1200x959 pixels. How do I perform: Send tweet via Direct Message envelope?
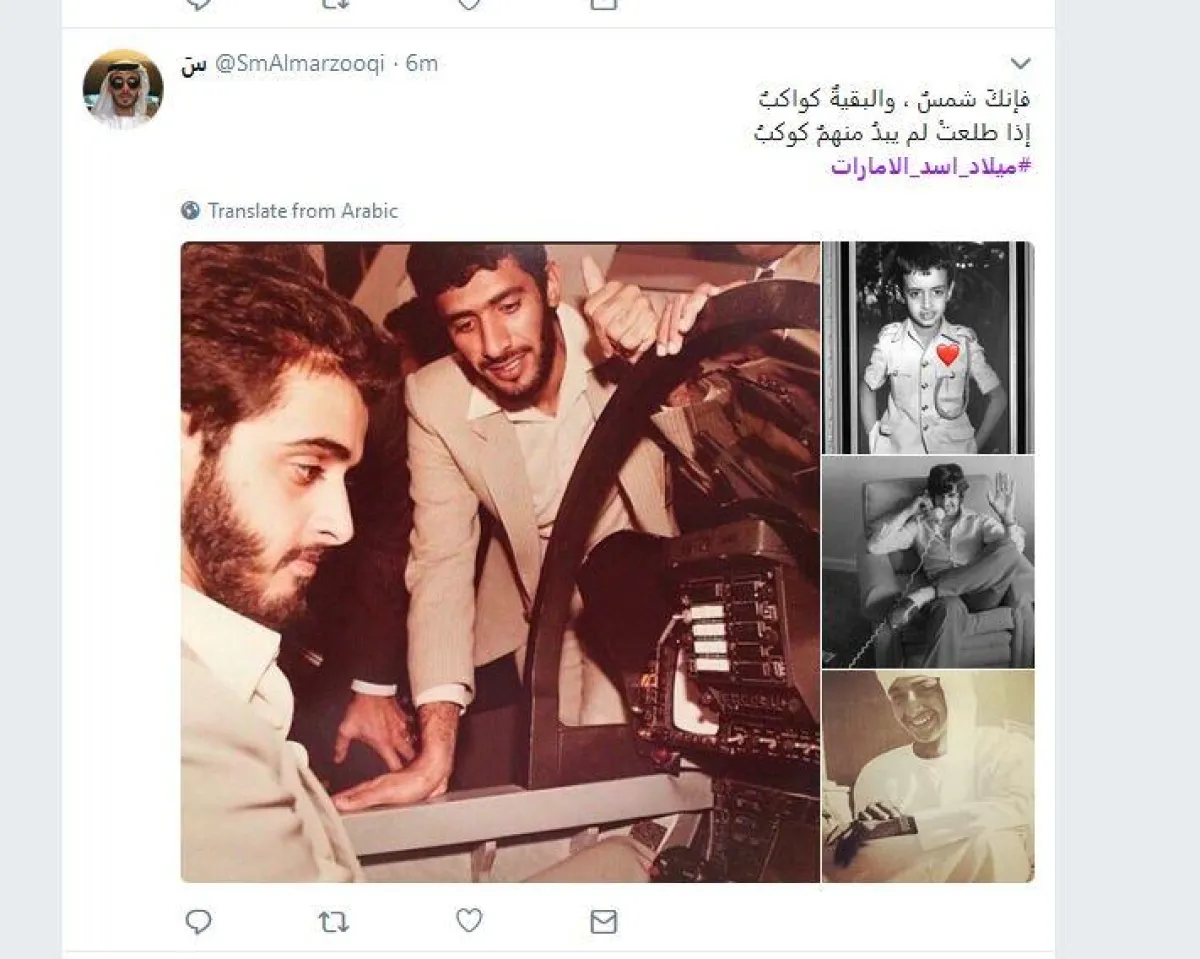coord(604,922)
